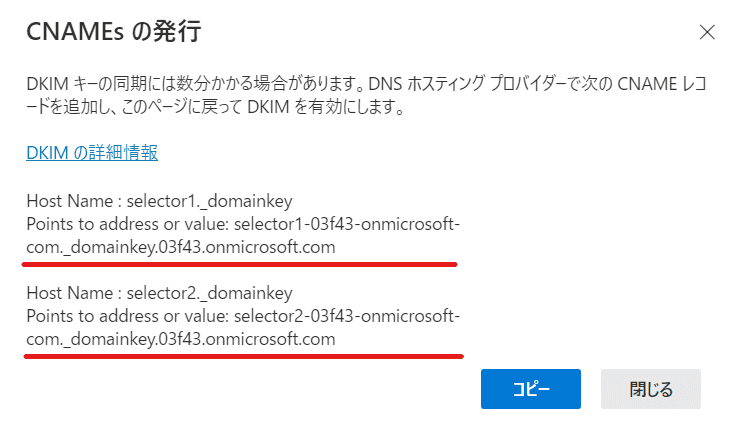735x425 pixels.
Task: Click the CNAMEs の発行 dialog title
Action: [x=113, y=32]
